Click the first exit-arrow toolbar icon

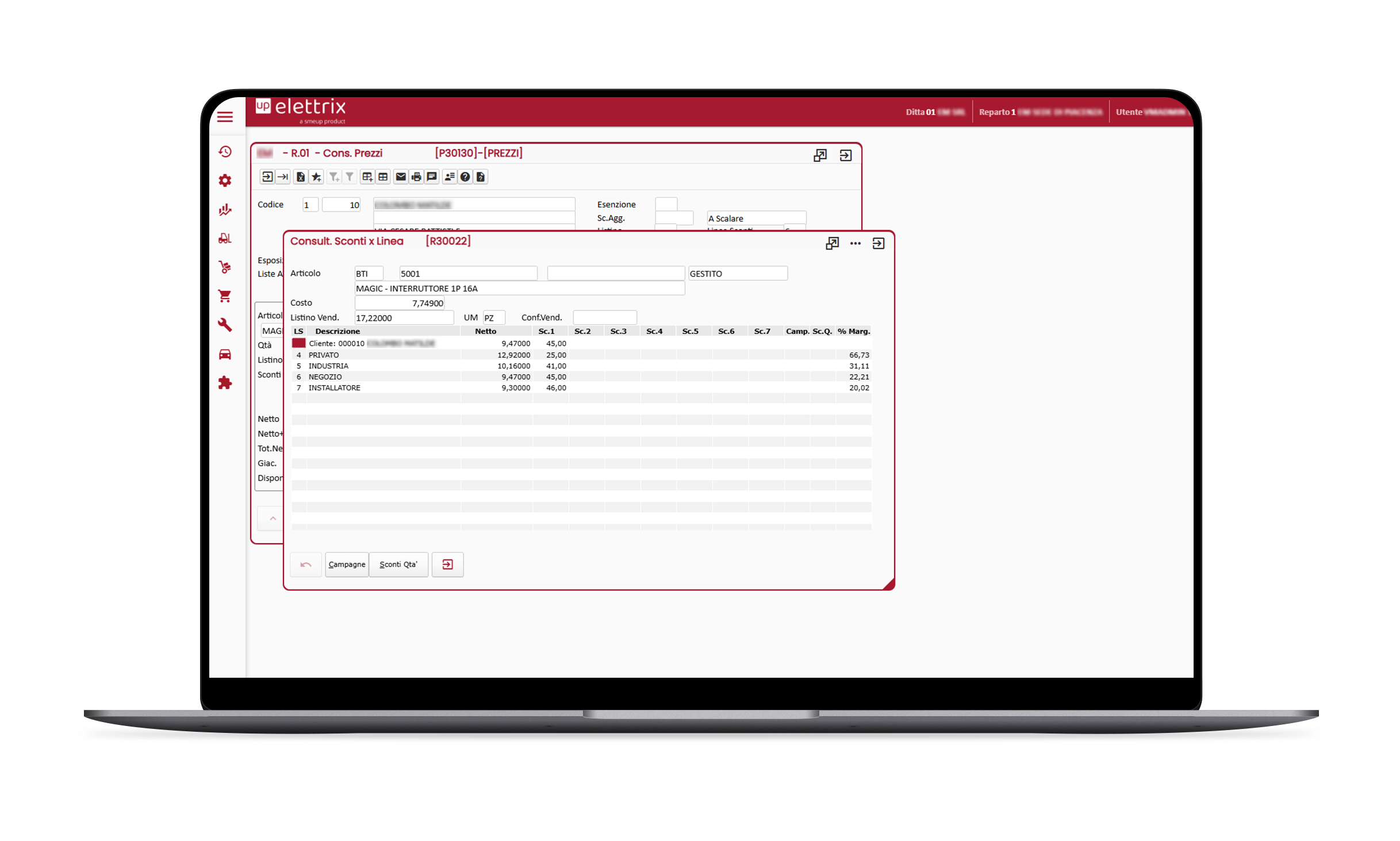tap(267, 177)
